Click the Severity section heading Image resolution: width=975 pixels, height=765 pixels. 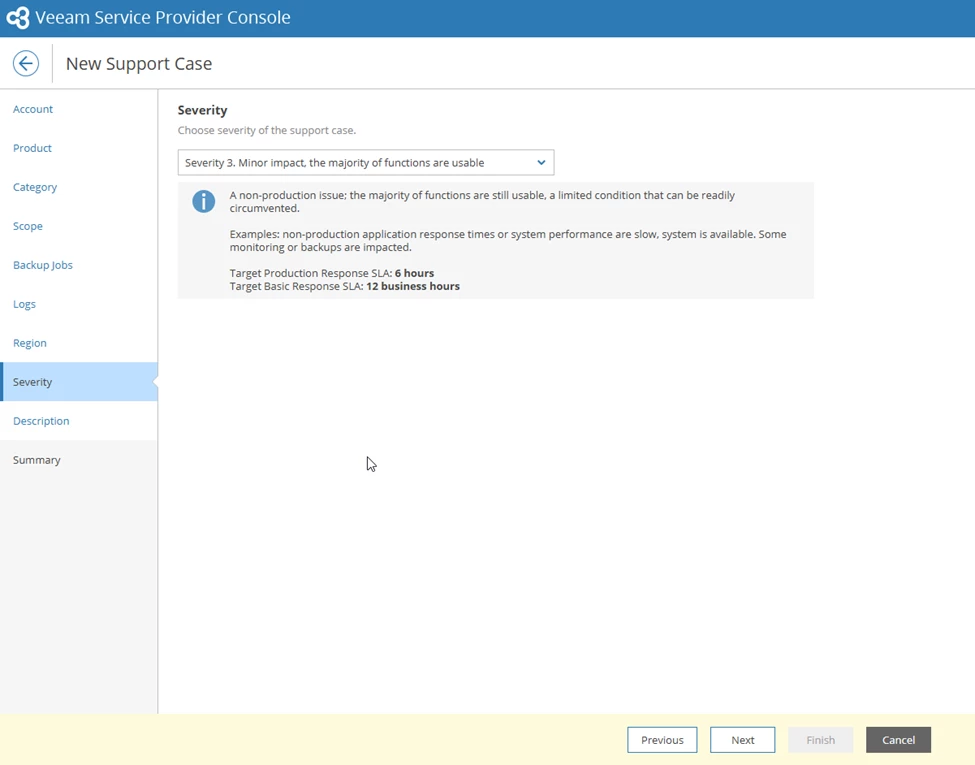pos(203,110)
